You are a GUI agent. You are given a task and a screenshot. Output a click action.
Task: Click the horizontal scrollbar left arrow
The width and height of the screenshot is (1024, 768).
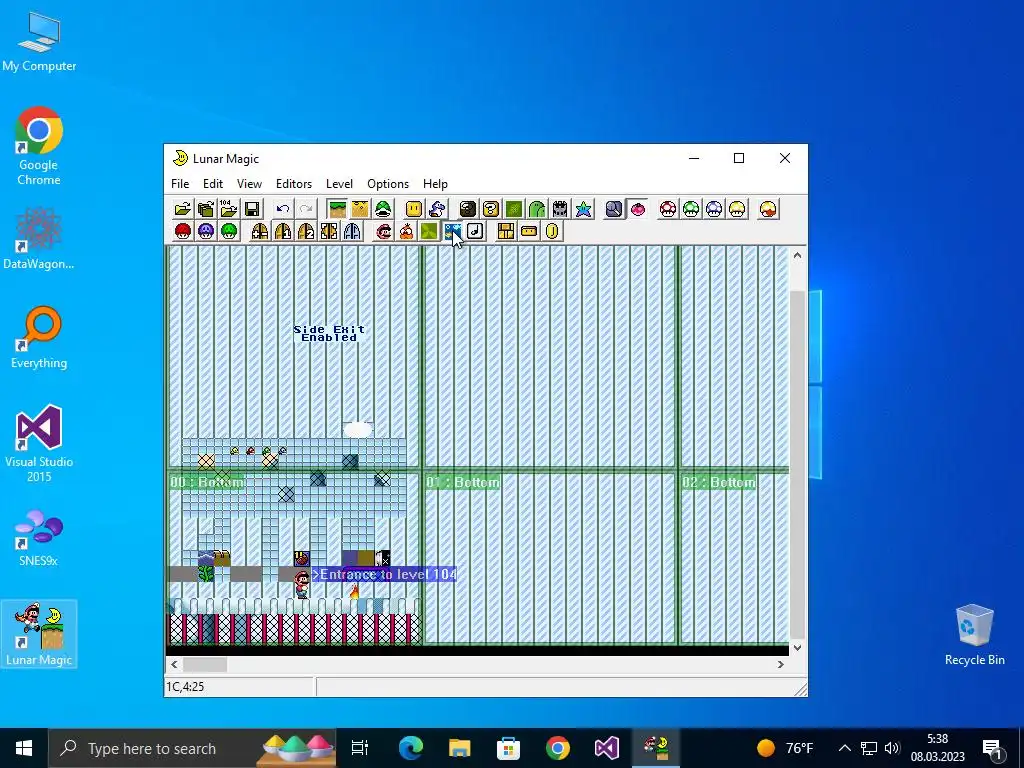click(x=174, y=664)
